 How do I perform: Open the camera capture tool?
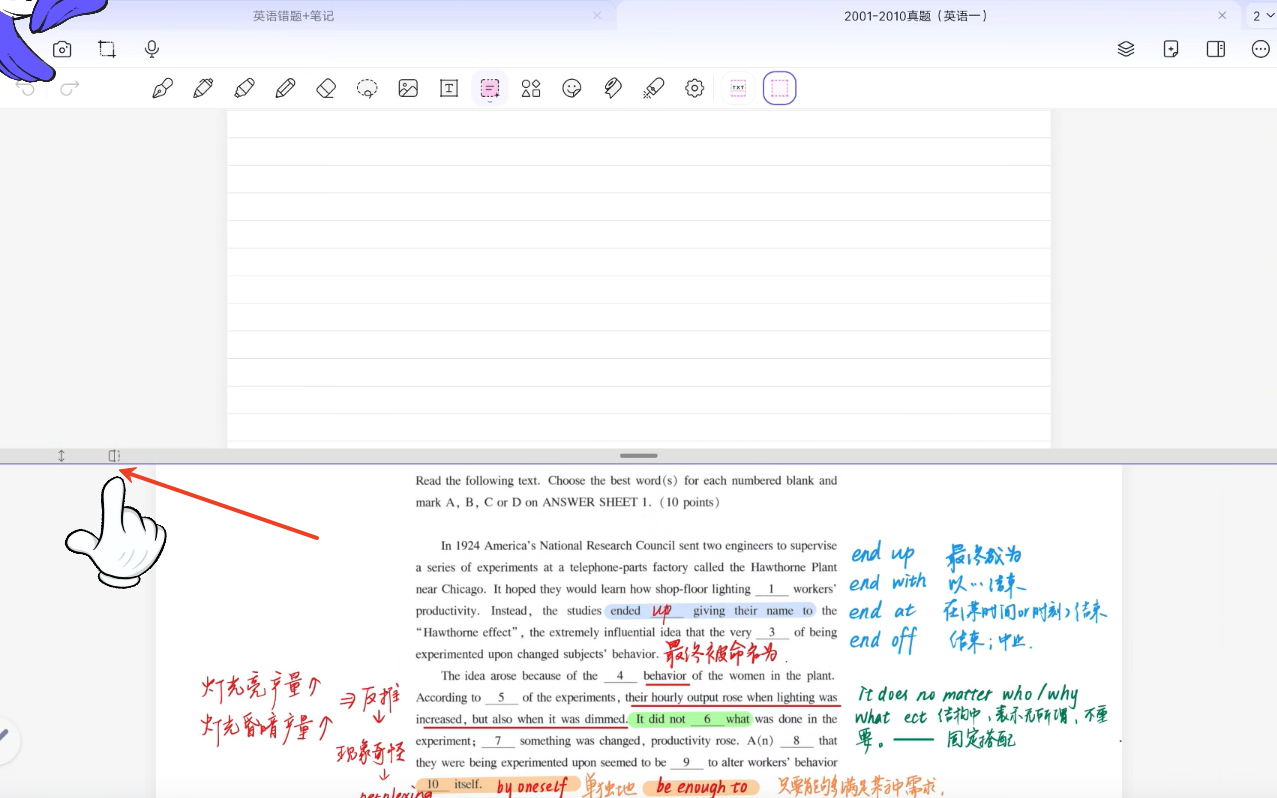(x=62, y=49)
